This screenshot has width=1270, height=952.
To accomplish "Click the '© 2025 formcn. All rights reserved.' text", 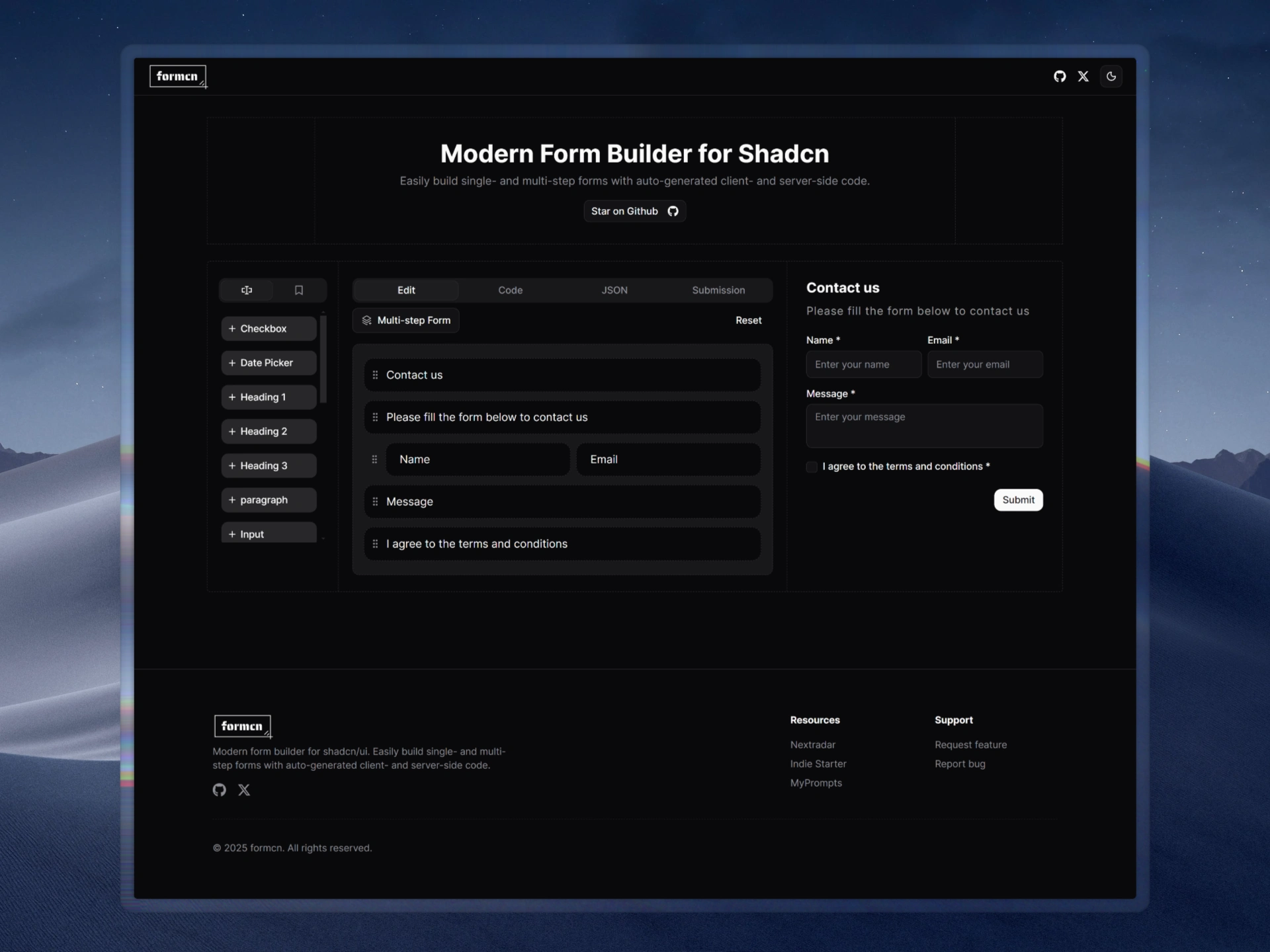I will (x=292, y=848).
